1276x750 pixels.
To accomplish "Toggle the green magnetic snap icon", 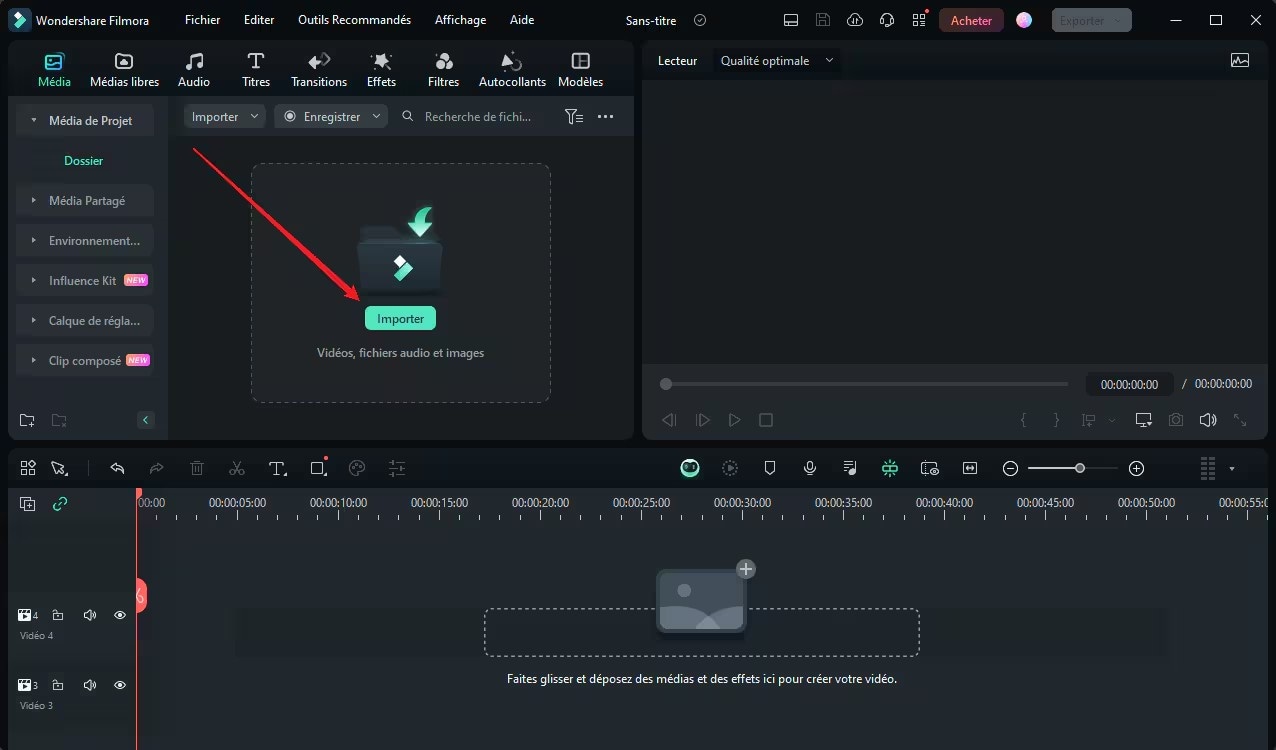I will coord(890,468).
